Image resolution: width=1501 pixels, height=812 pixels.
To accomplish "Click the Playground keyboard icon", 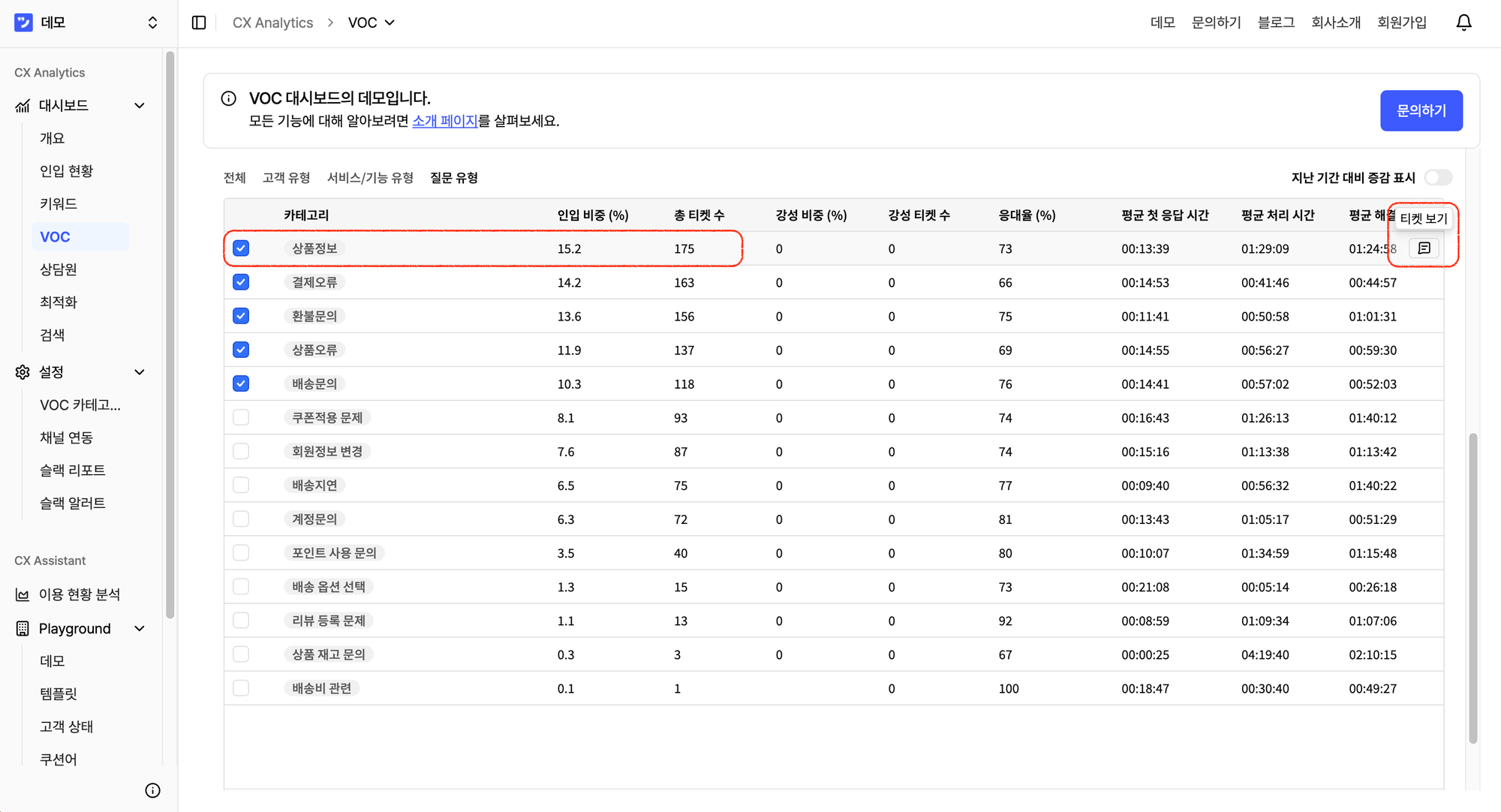I will 22,628.
